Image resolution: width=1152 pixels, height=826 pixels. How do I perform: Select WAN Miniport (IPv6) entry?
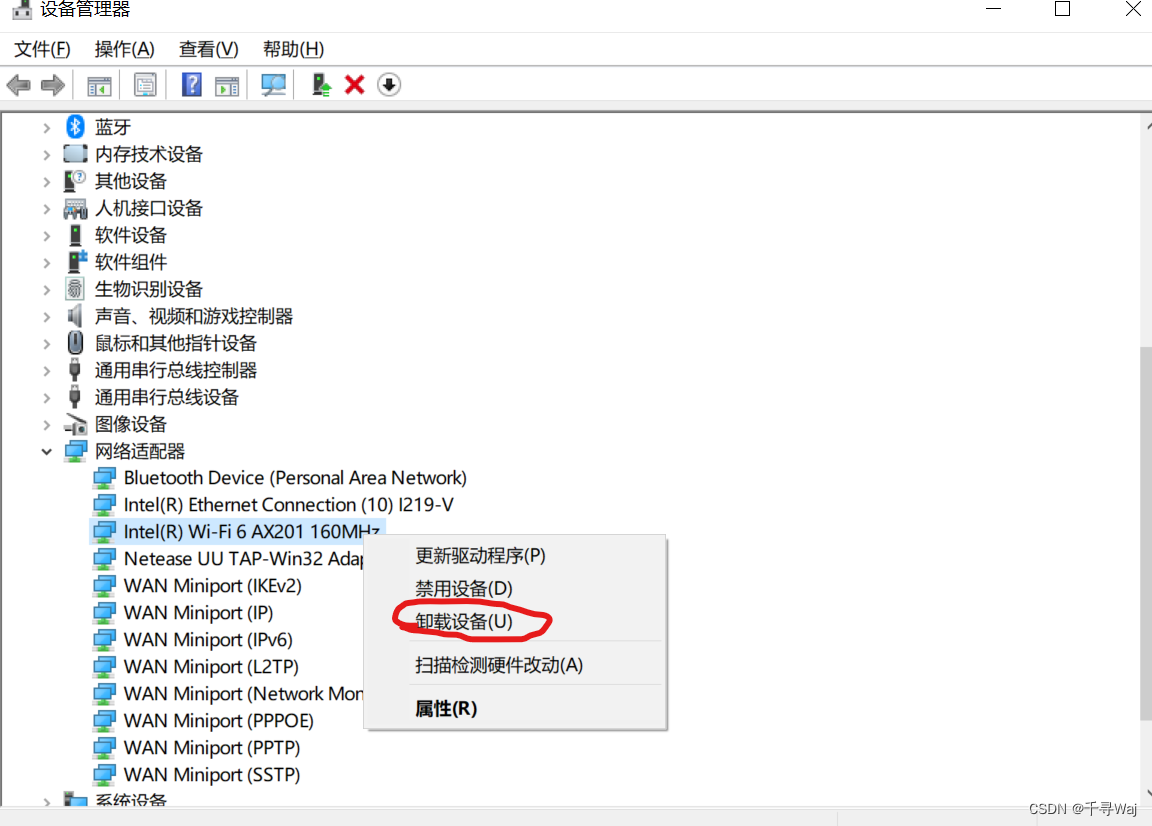[208, 639]
